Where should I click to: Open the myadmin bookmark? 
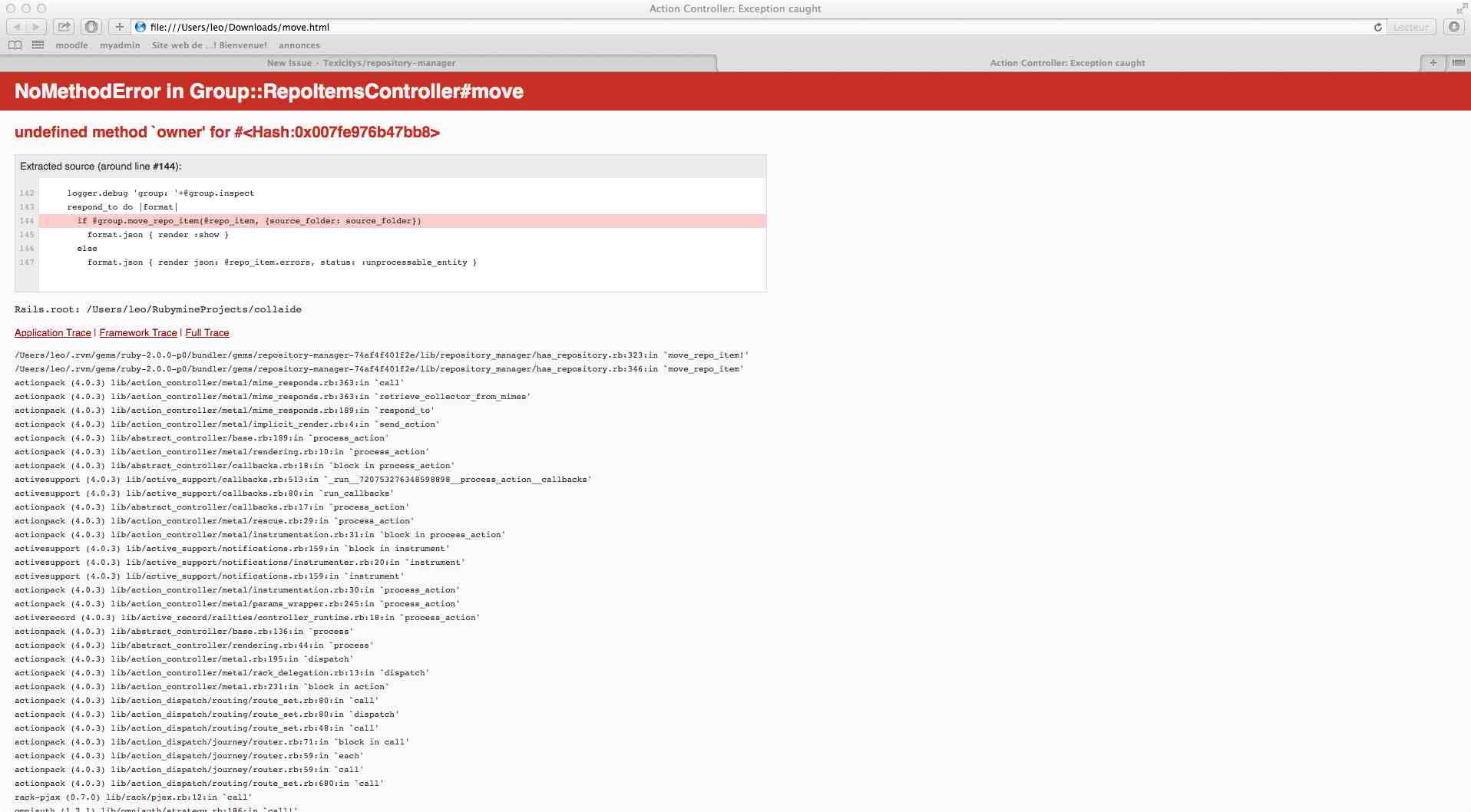point(120,45)
